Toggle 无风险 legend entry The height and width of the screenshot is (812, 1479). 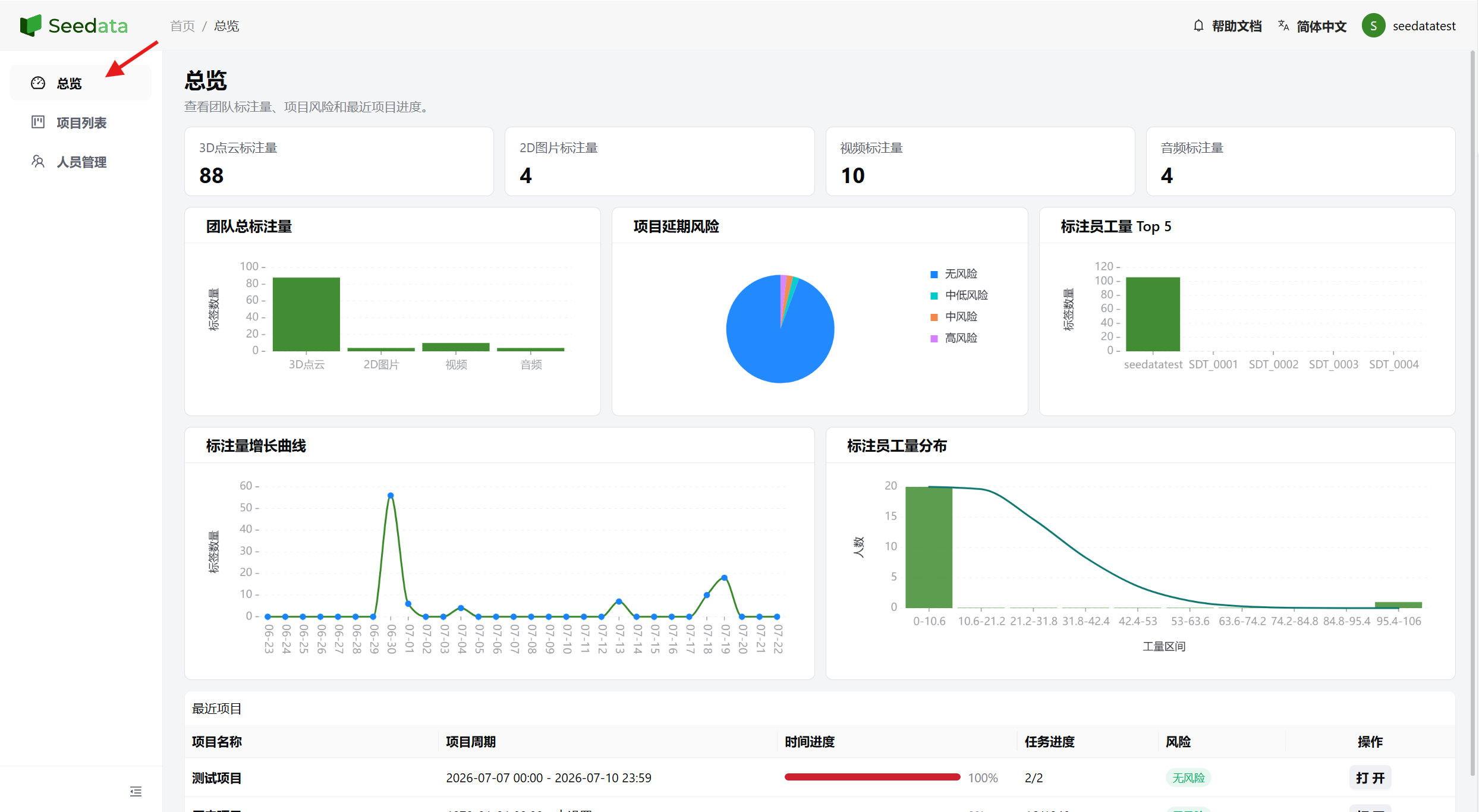(x=954, y=274)
